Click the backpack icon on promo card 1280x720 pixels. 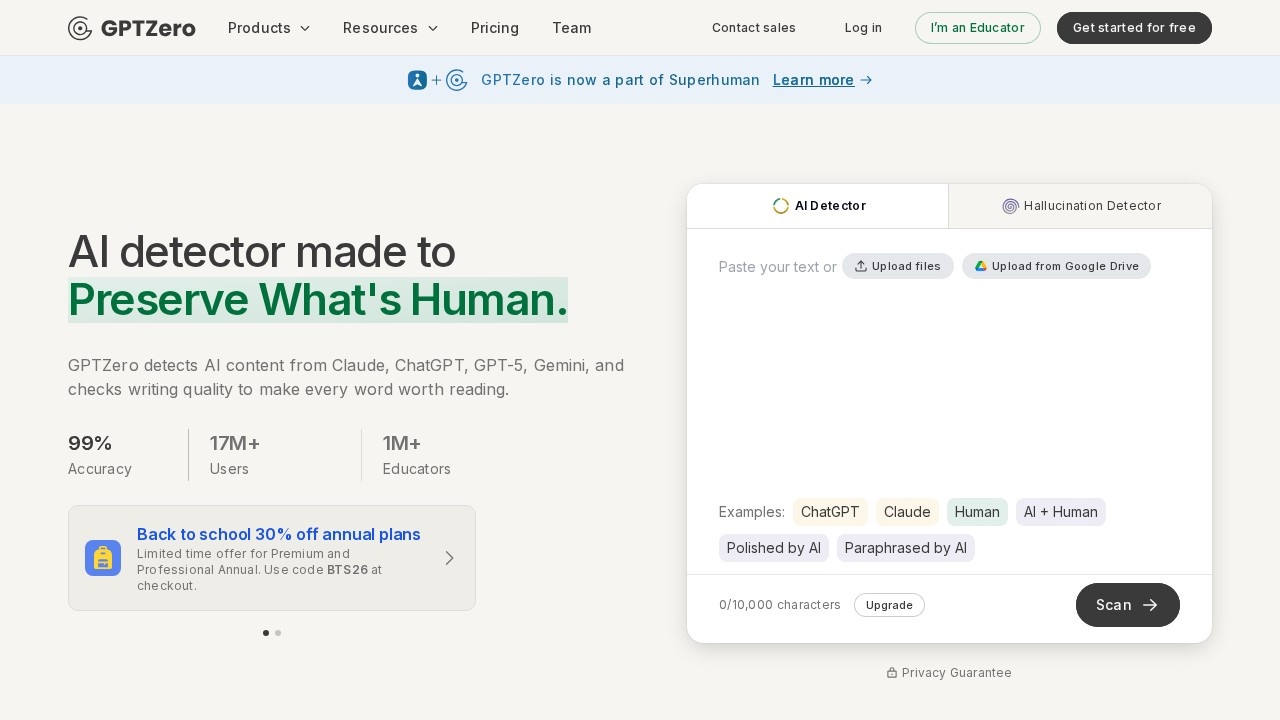click(x=103, y=558)
